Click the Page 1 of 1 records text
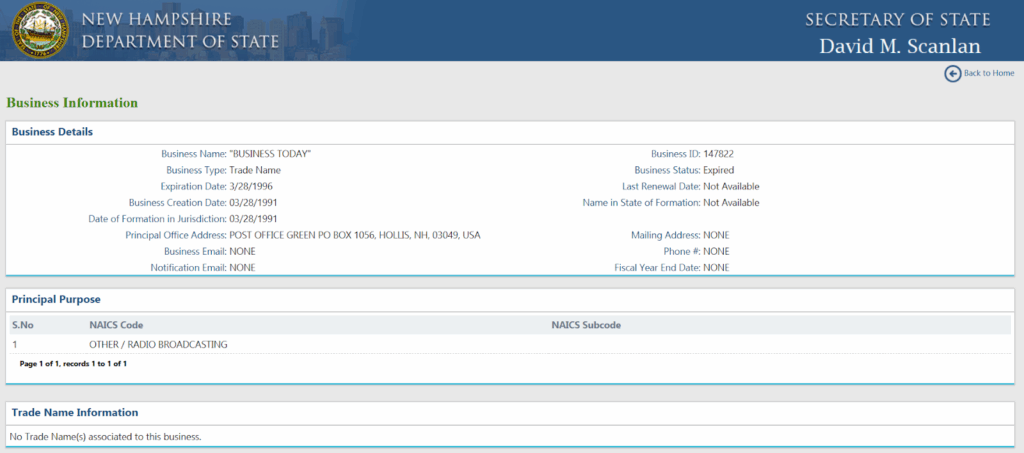Viewport: 1024px width, 453px height. pyautogui.click(x=73, y=364)
